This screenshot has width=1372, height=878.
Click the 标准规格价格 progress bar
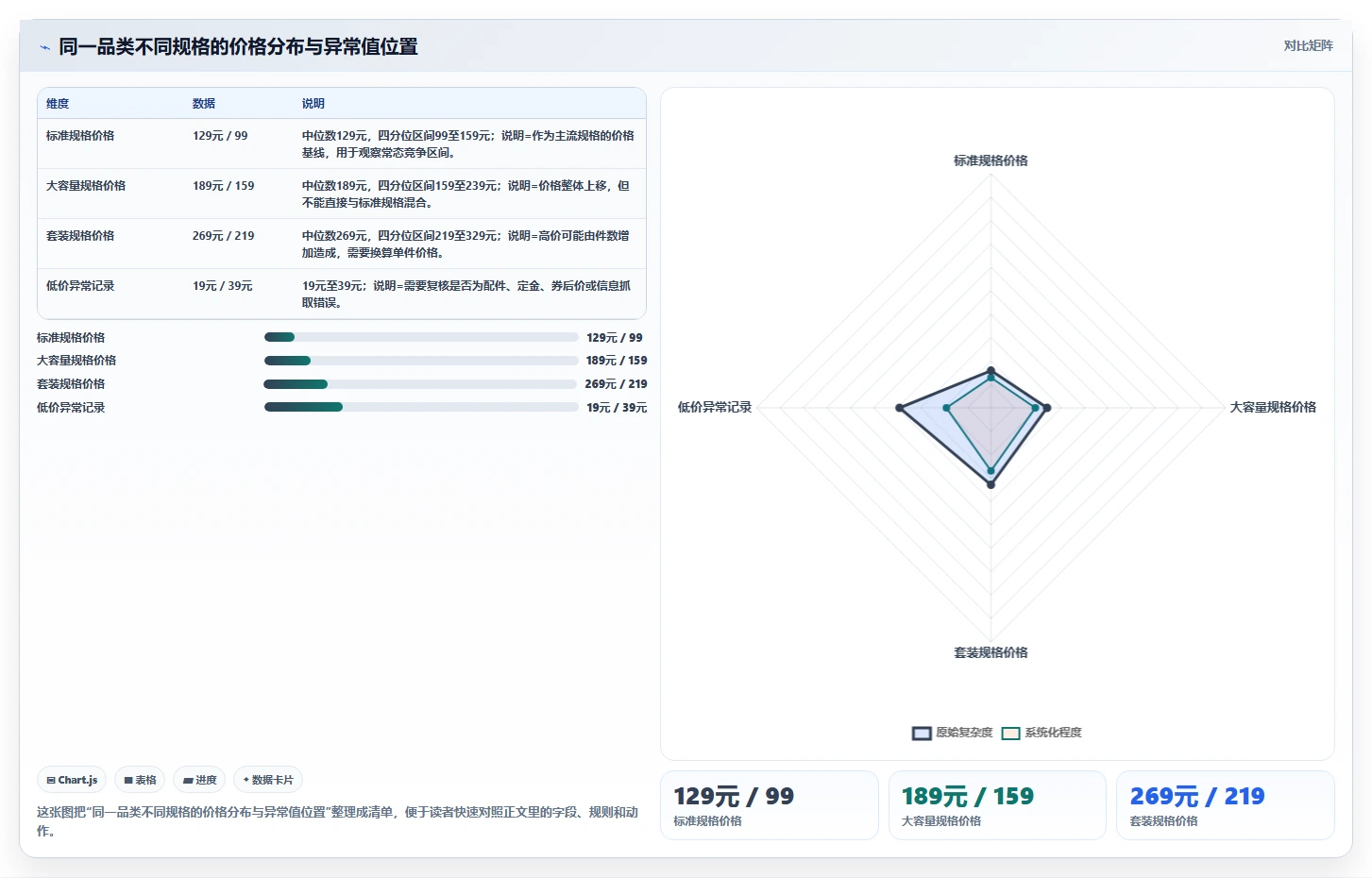(421, 337)
